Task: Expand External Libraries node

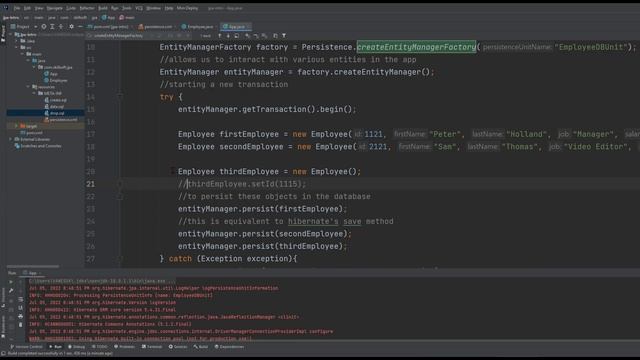Action: click(x=11, y=139)
